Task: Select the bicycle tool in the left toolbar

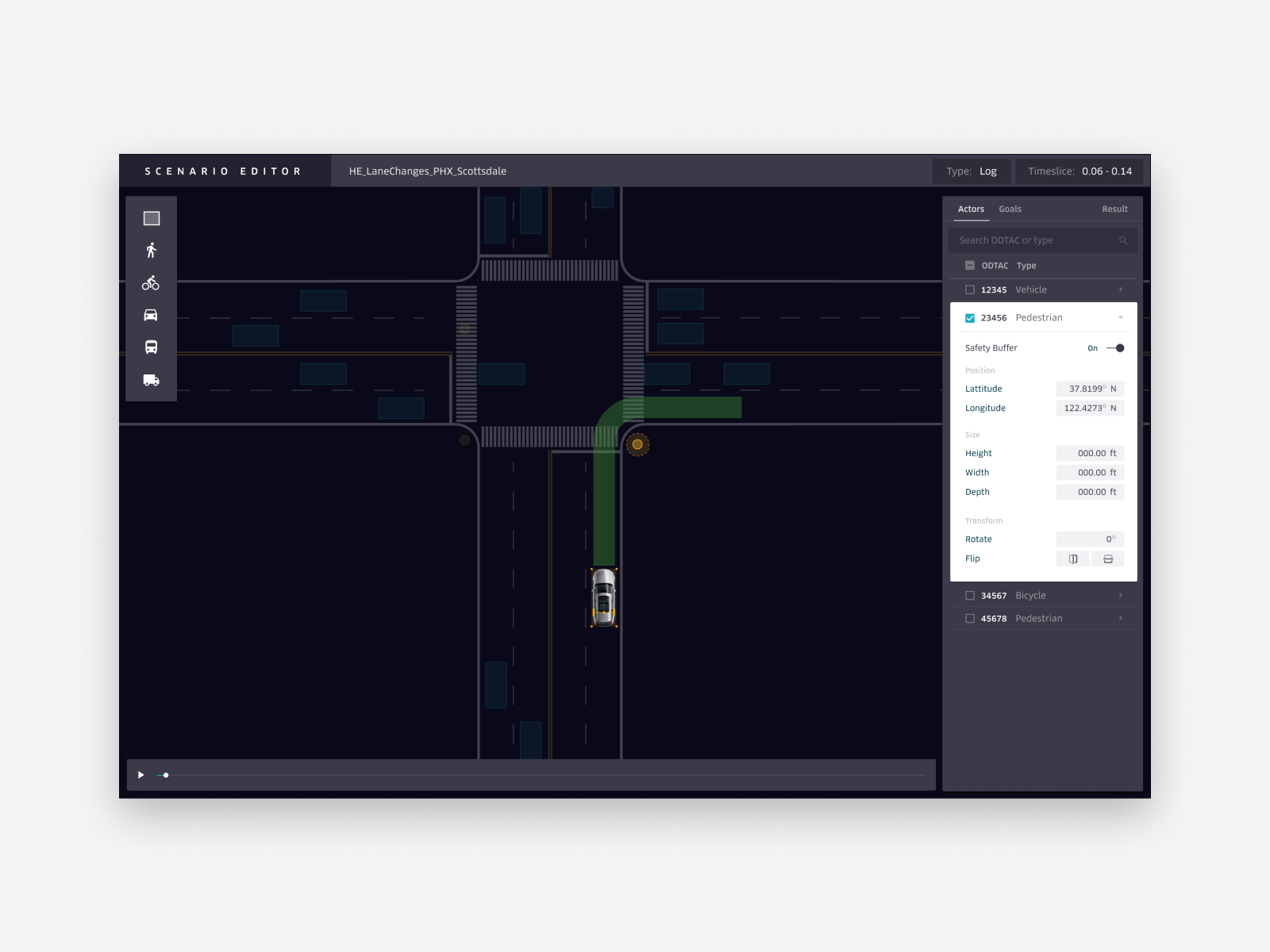Action: pyautogui.click(x=151, y=282)
